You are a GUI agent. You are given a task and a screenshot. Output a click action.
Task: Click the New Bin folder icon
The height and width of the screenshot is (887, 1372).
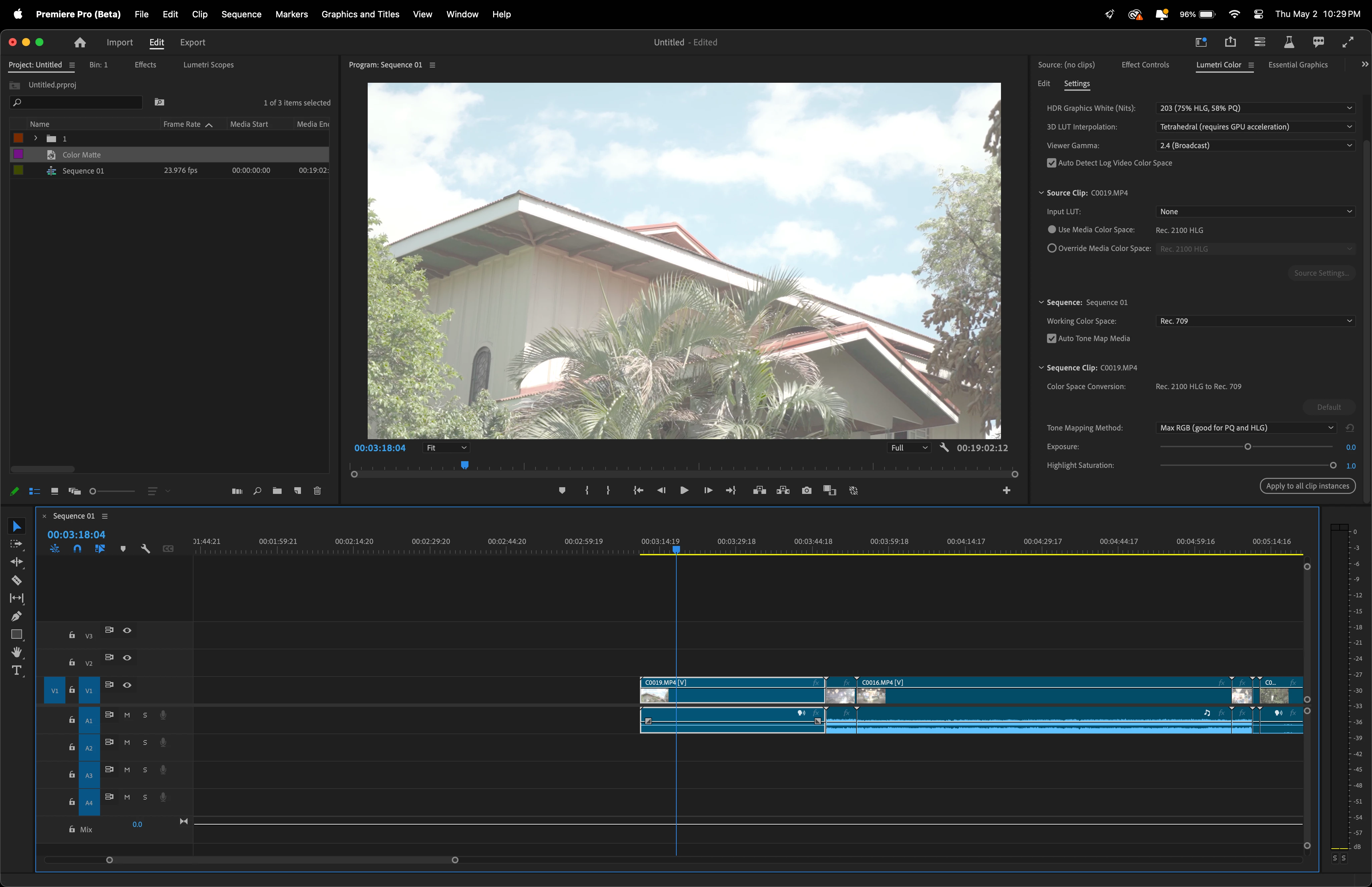point(277,491)
